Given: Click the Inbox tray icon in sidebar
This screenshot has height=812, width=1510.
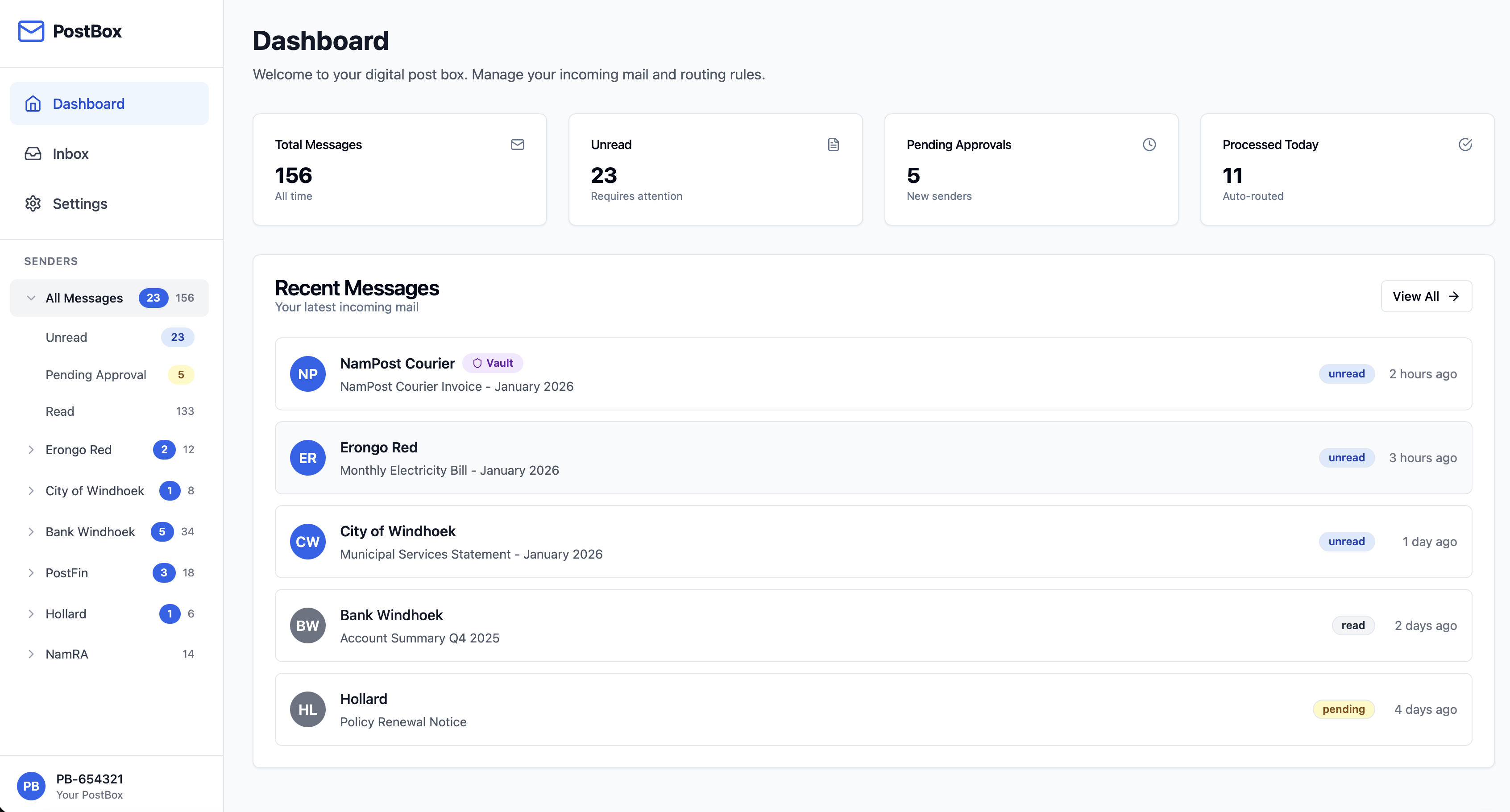Looking at the screenshot, I should [33, 153].
